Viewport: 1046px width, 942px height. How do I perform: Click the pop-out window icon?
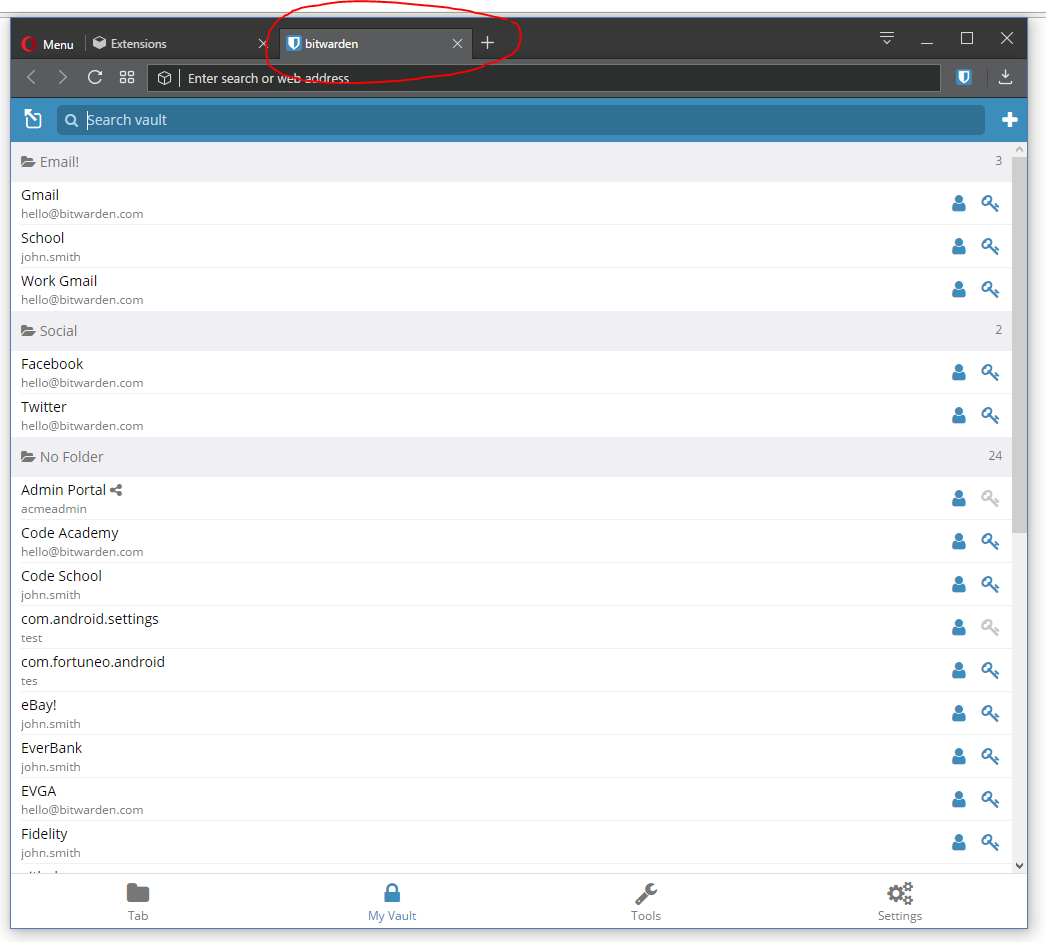point(33,119)
